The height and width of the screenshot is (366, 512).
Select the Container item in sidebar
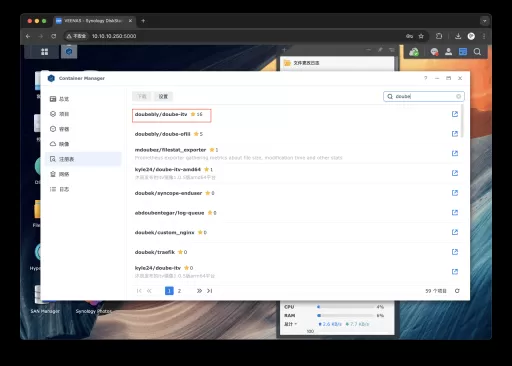click(x=83, y=129)
